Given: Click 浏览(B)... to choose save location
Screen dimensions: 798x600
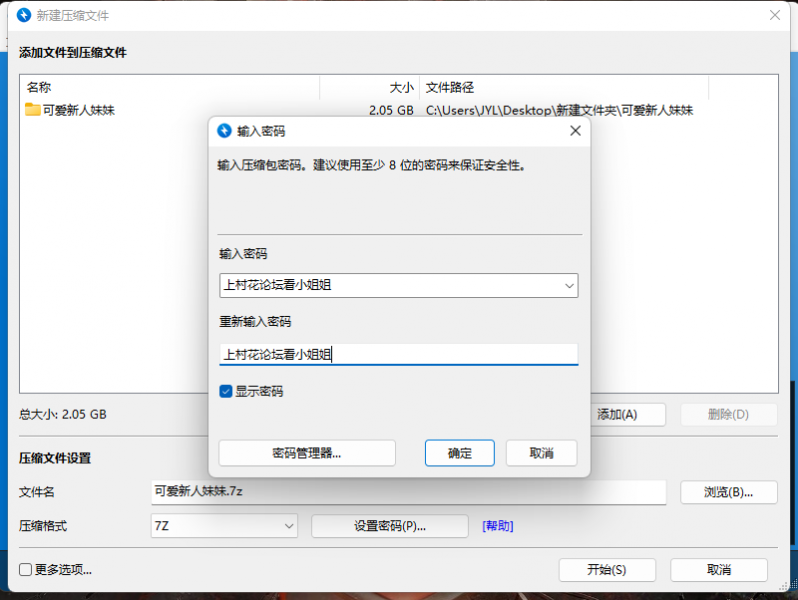Looking at the screenshot, I should (728, 492).
